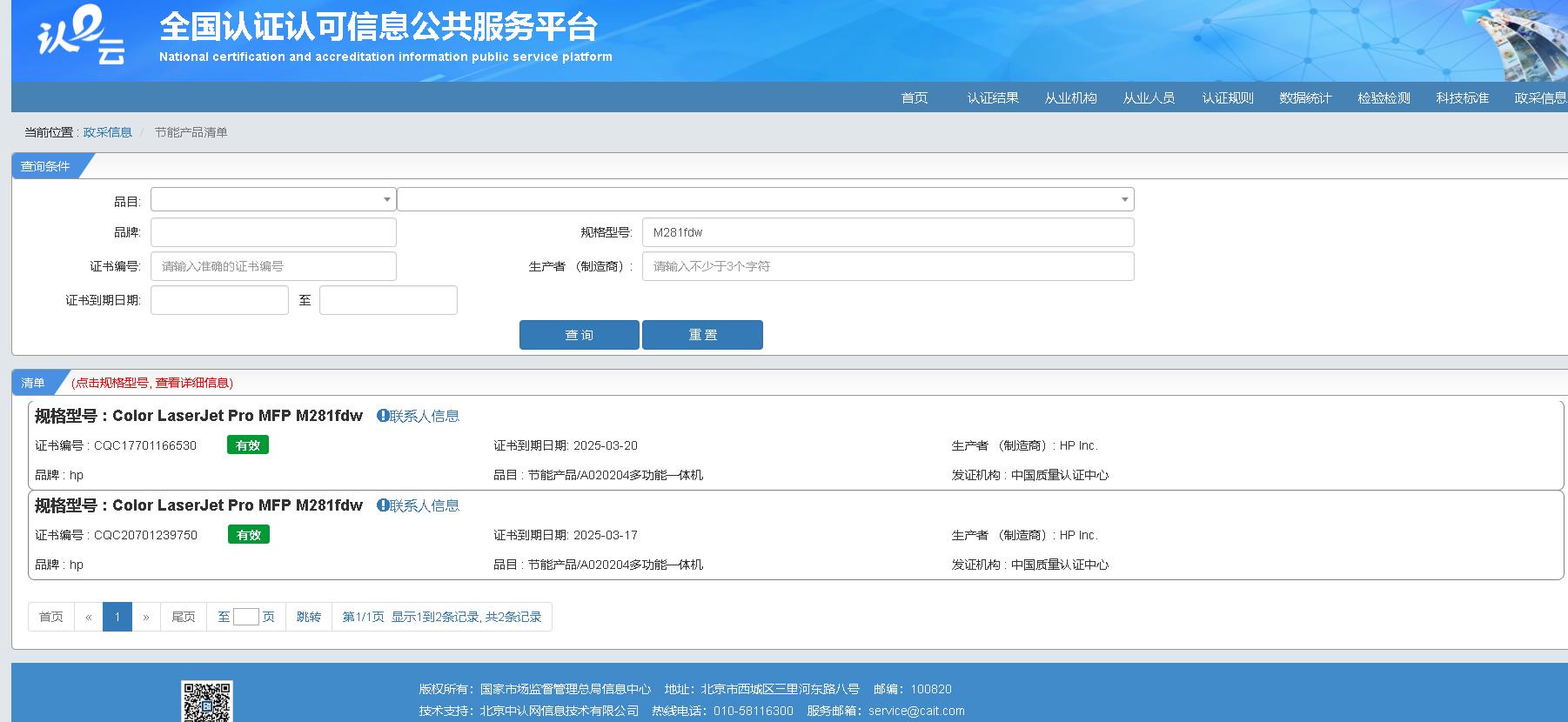Open the 数据统计 menu
This screenshot has height=722, width=1568.
[1305, 97]
